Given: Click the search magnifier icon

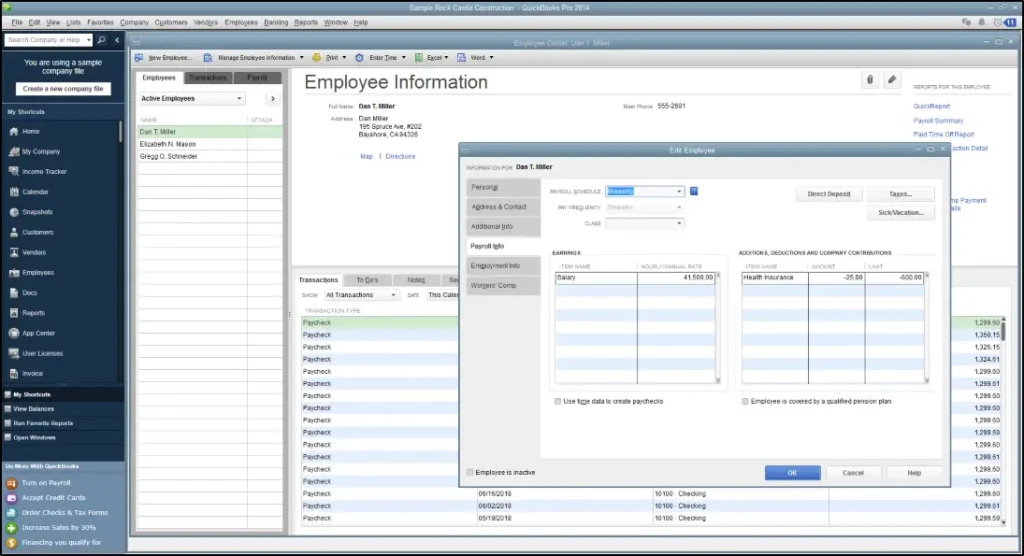Looking at the screenshot, I should (101, 40).
